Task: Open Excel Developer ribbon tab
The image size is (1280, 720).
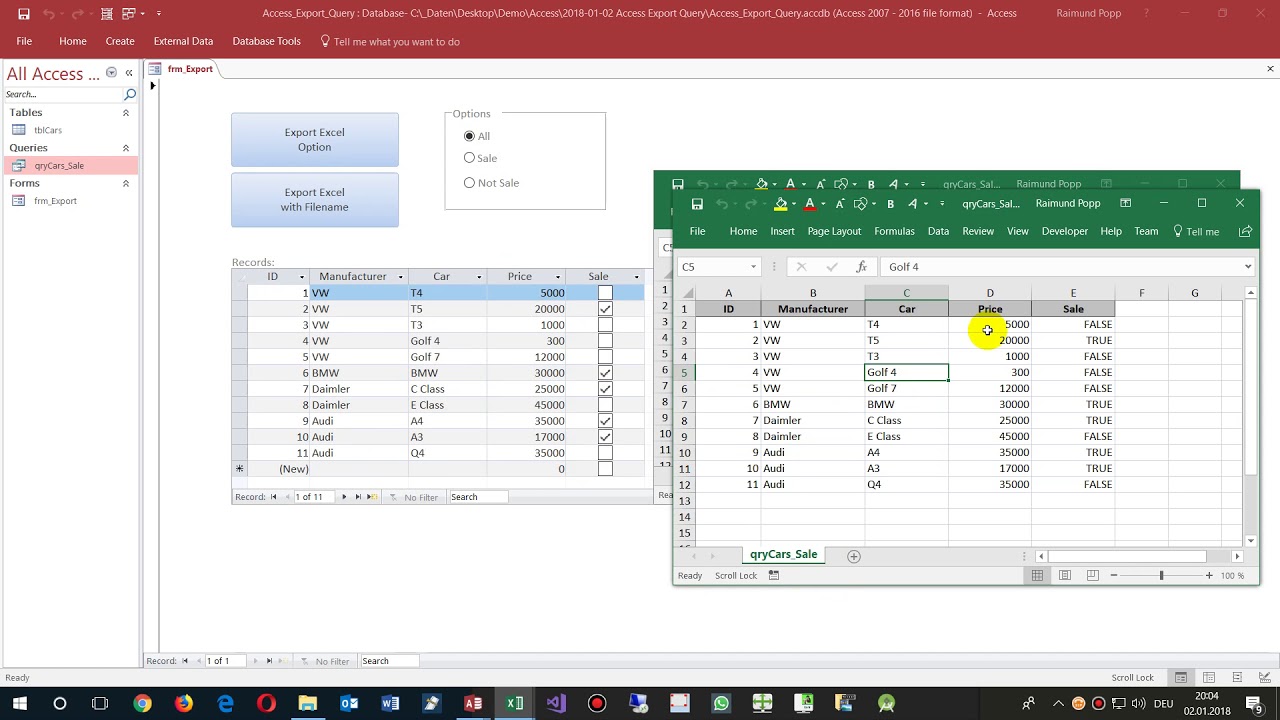Action: tap(1064, 231)
